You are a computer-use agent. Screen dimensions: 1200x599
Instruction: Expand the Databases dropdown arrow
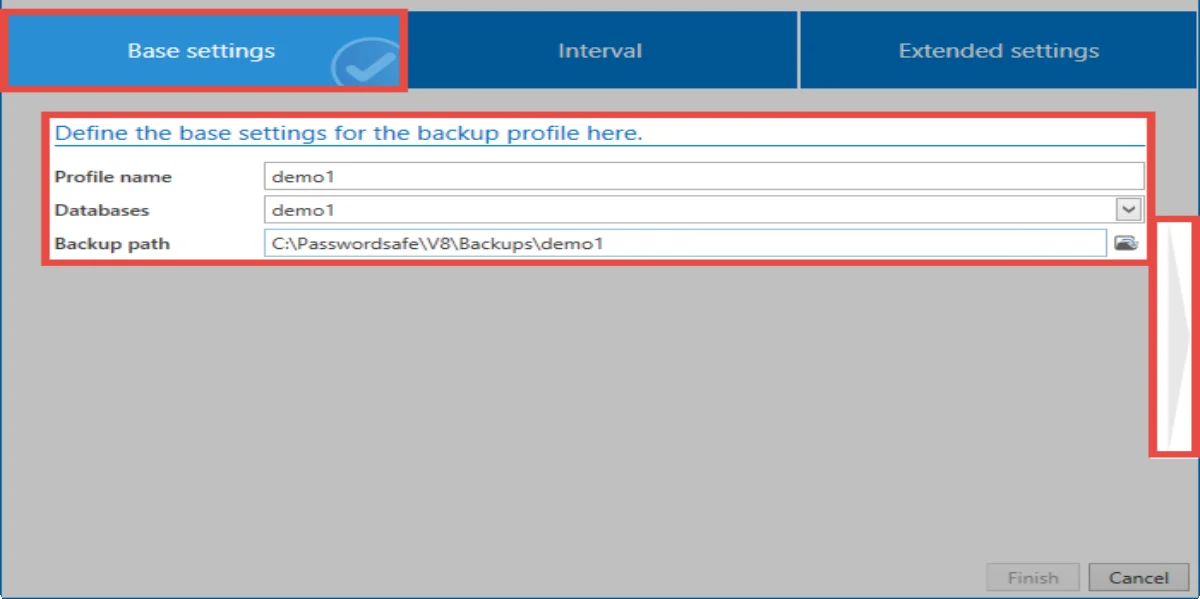tap(1128, 209)
